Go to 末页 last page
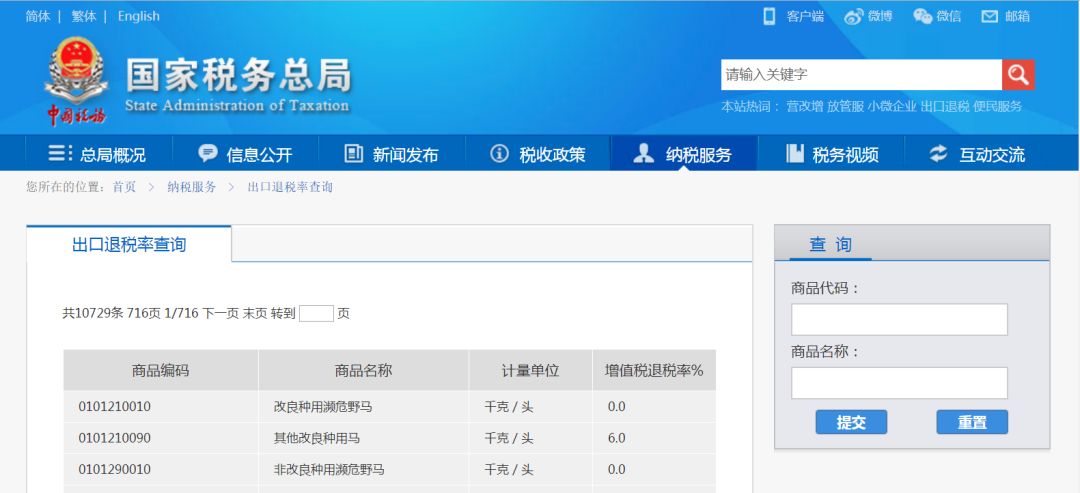This screenshot has width=1080, height=493. [254, 314]
